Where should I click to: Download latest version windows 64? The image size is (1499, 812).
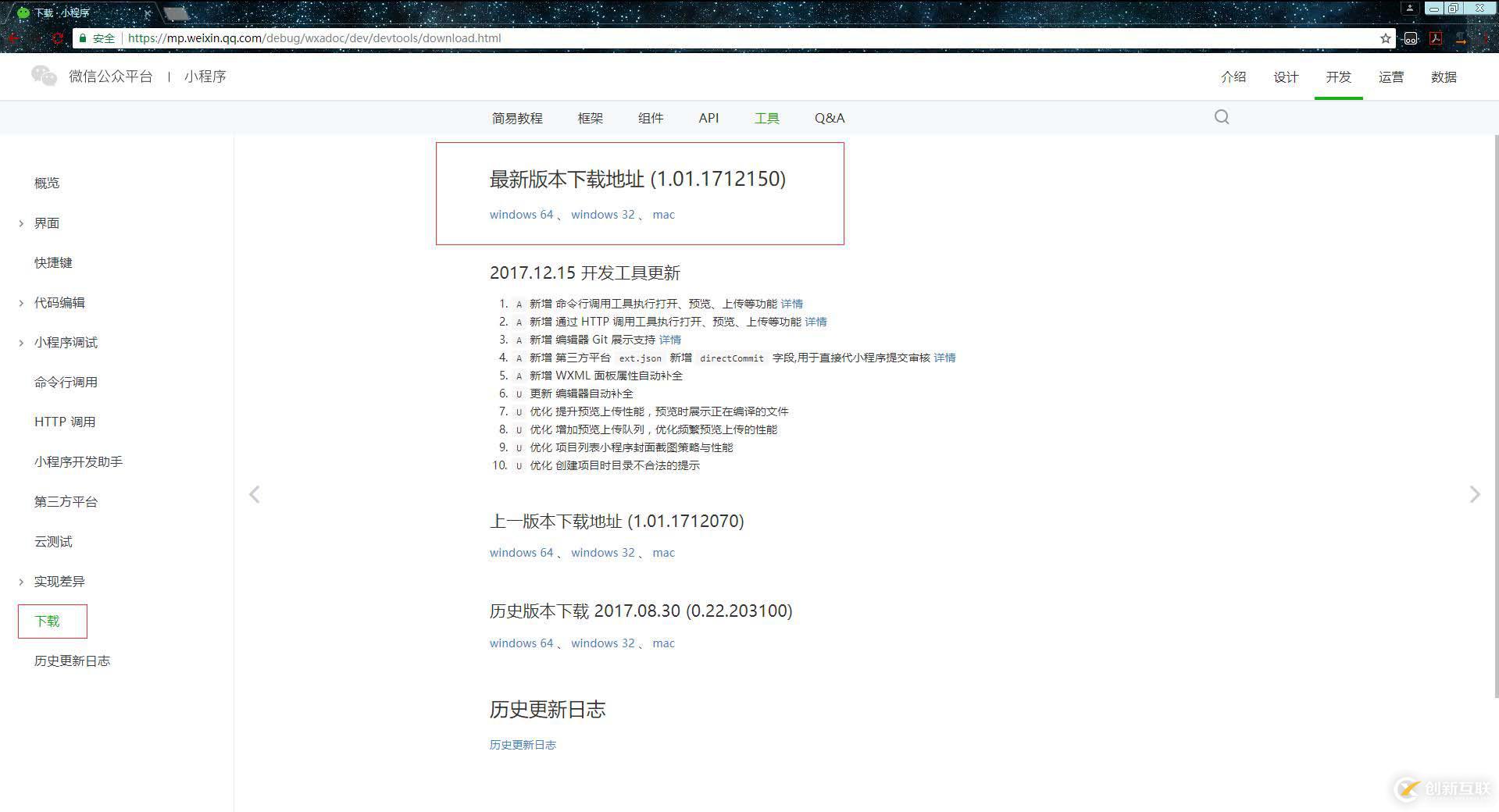(x=521, y=215)
